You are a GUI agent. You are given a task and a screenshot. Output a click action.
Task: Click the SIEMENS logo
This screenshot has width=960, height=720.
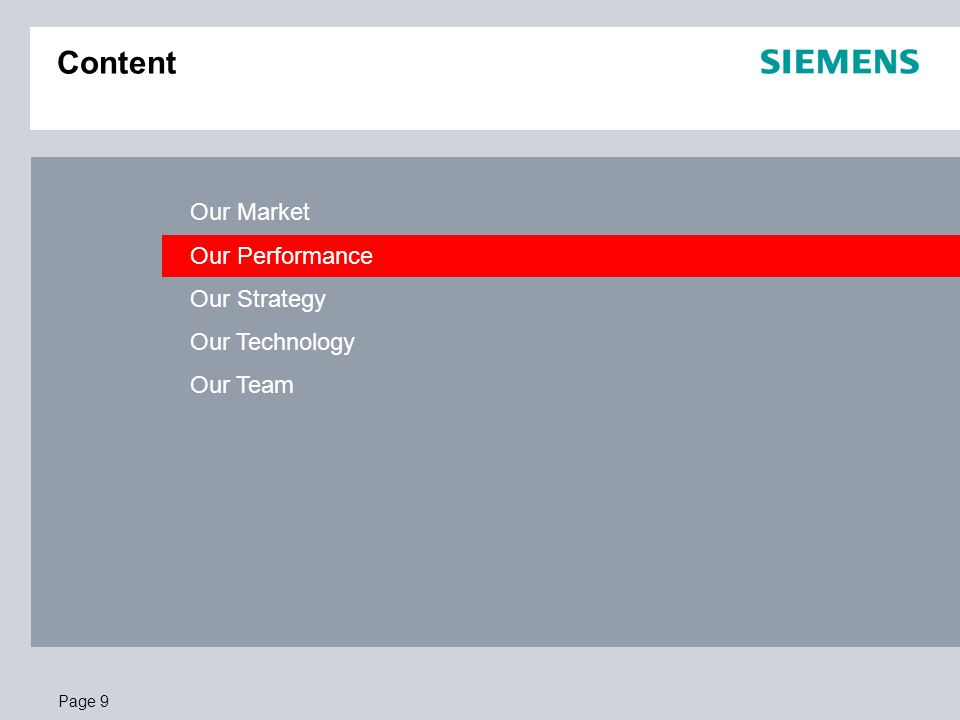[839, 62]
